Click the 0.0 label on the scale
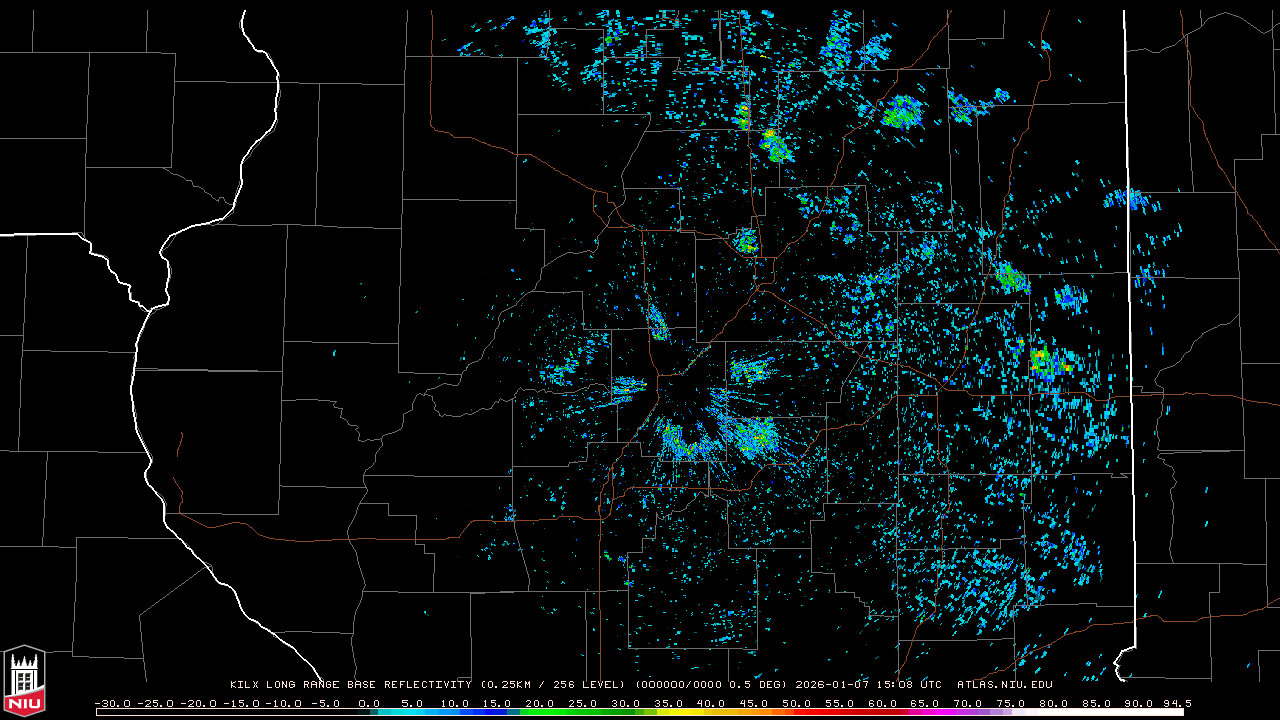Screen dimensions: 1280x720 coord(369,703)
